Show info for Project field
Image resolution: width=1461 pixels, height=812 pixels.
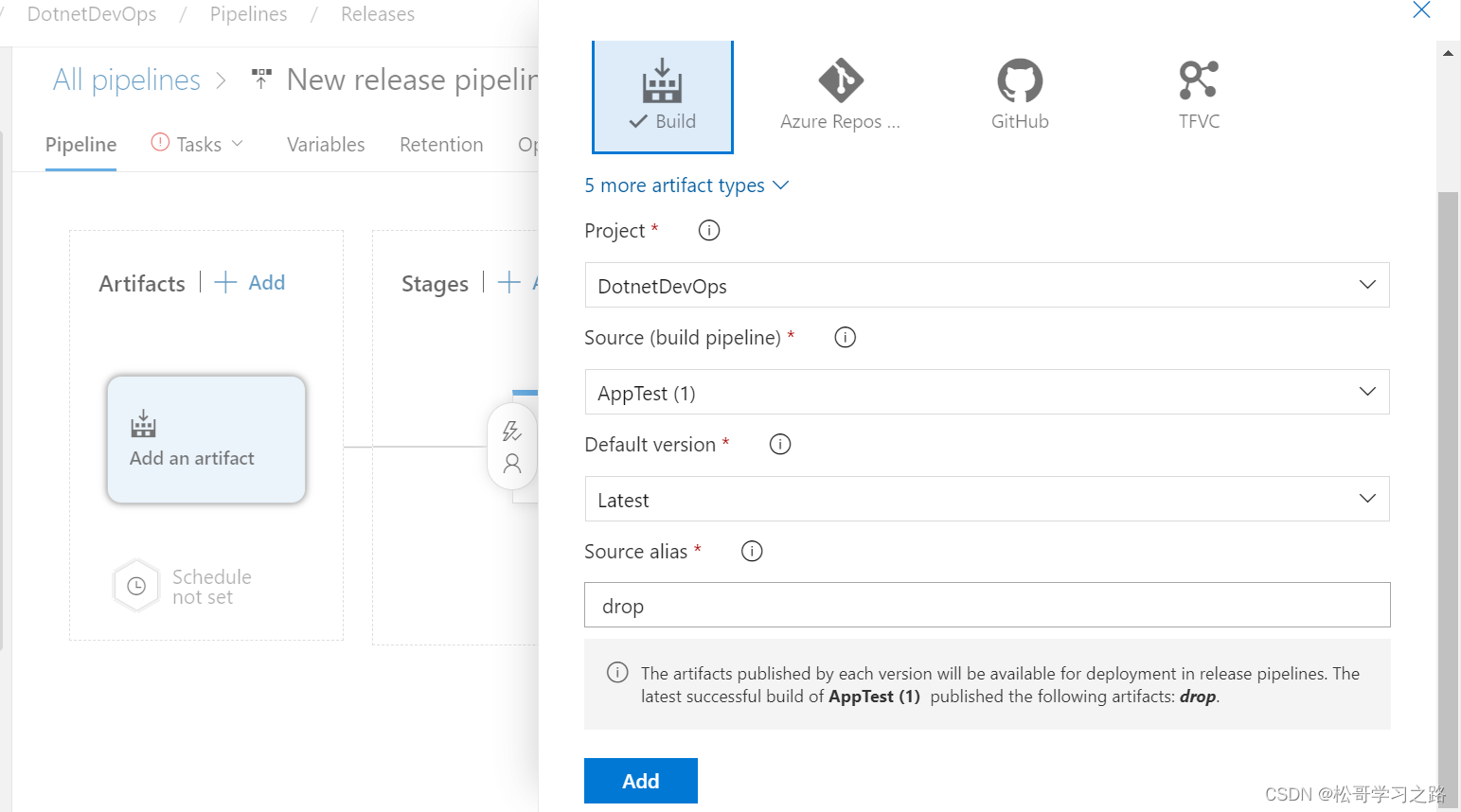pos(709,230)
